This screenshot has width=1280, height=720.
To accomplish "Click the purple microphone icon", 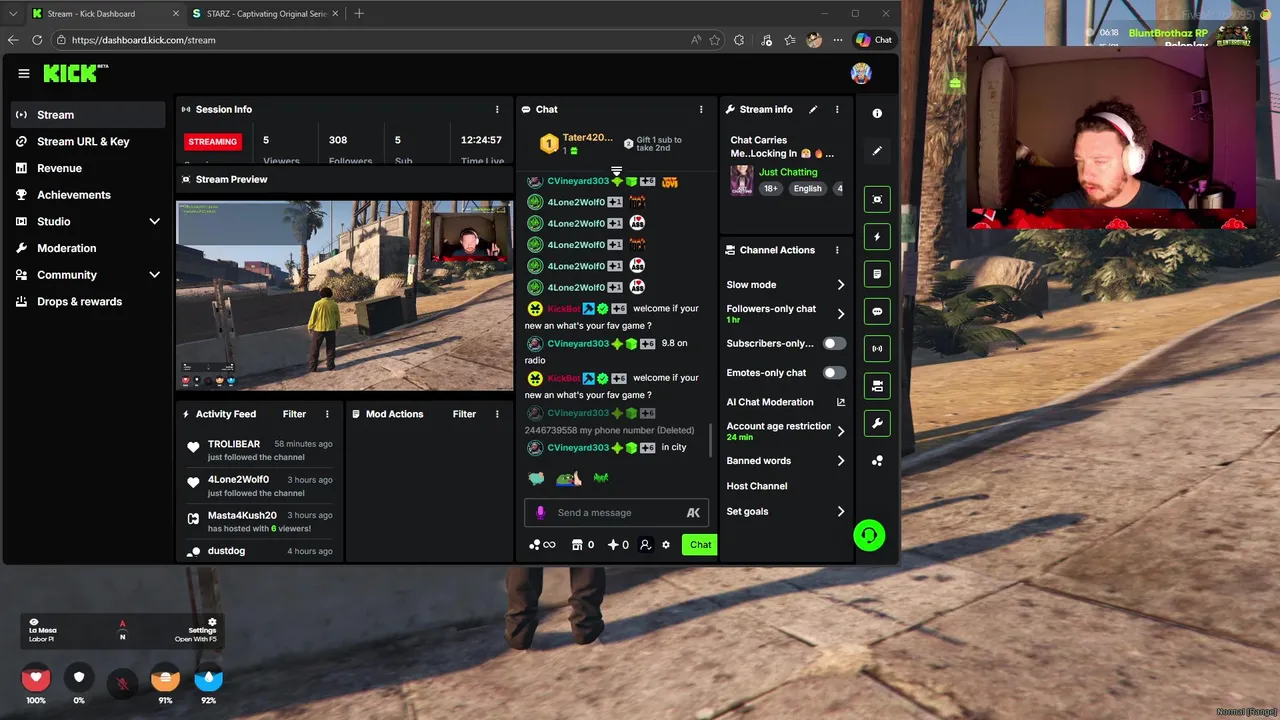I will pos(540,513).
